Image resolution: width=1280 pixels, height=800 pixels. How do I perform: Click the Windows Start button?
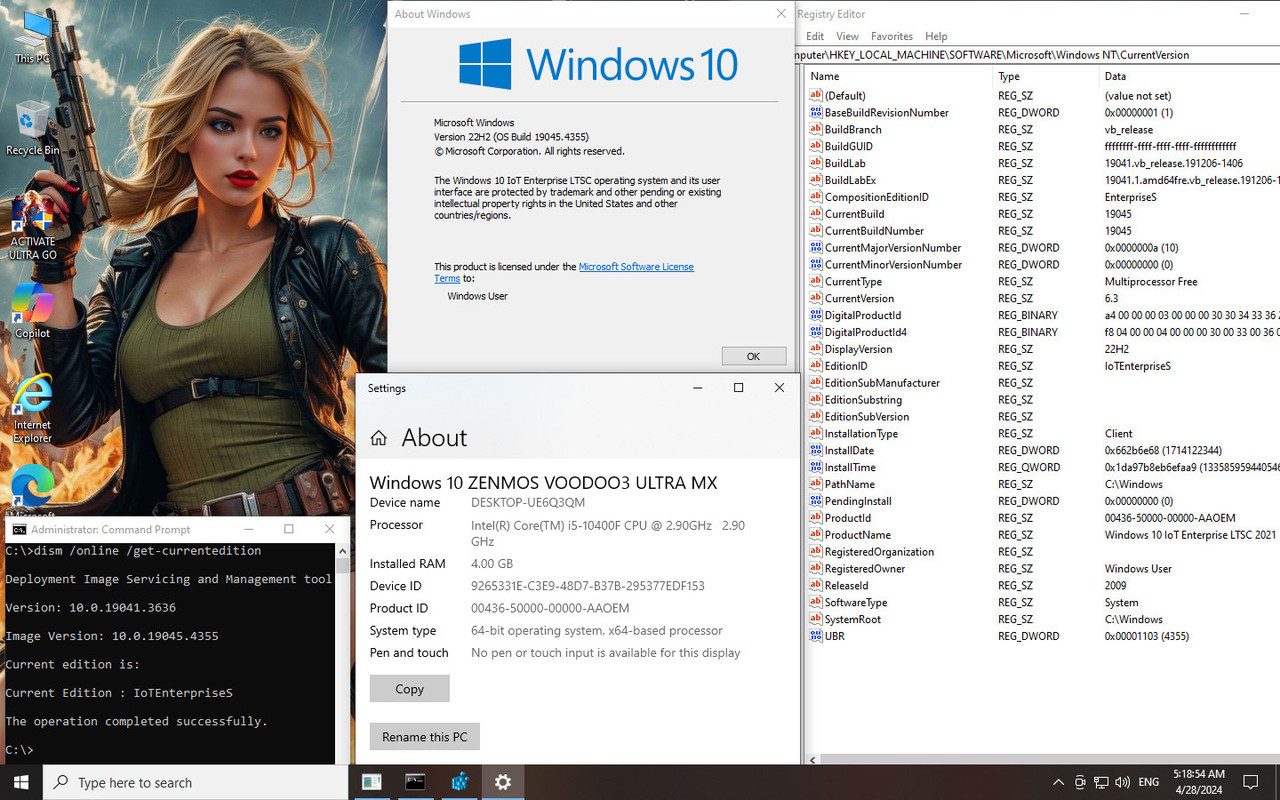point(21,782)
